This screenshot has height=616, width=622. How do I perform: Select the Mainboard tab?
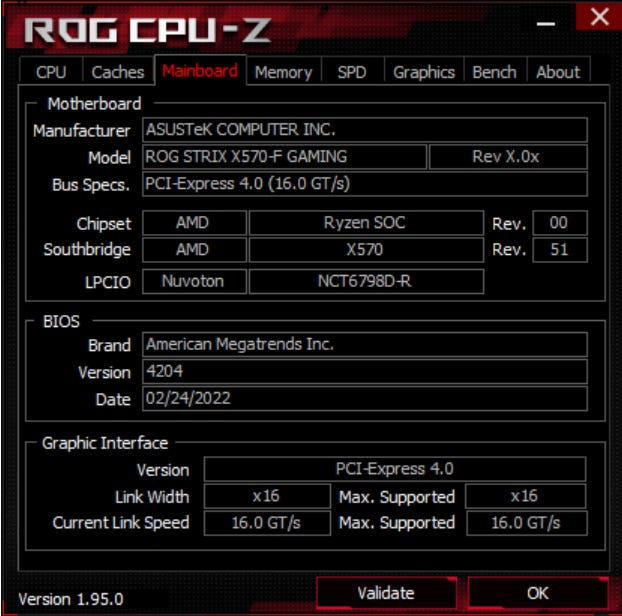coord(200,70)
